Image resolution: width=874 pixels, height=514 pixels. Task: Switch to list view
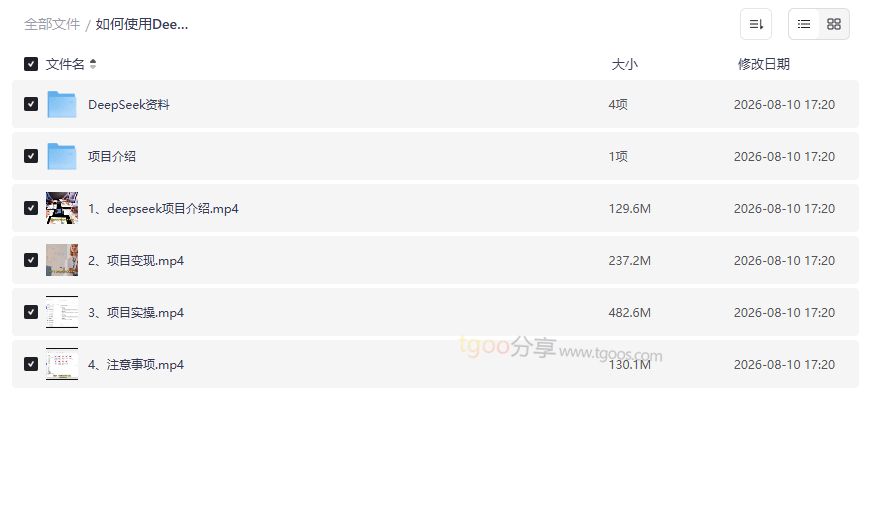pos(803,24)
